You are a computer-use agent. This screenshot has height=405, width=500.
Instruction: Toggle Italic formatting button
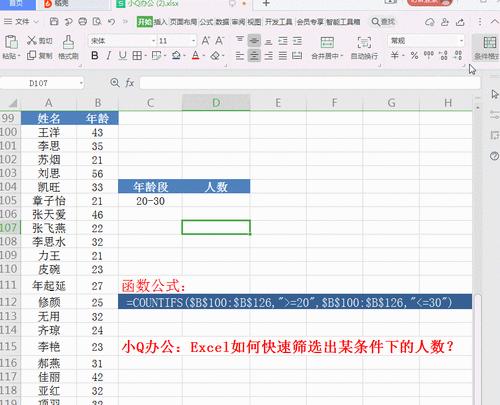pos(109,55)
